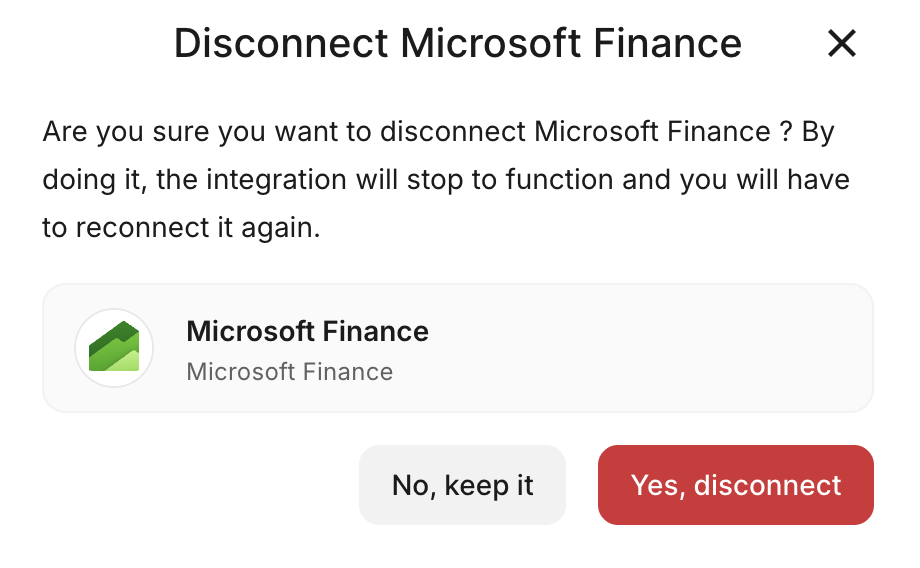Click the gray Microsoft Finance subtitle text
Screen dimensions: 920x568
pos(290,372)
